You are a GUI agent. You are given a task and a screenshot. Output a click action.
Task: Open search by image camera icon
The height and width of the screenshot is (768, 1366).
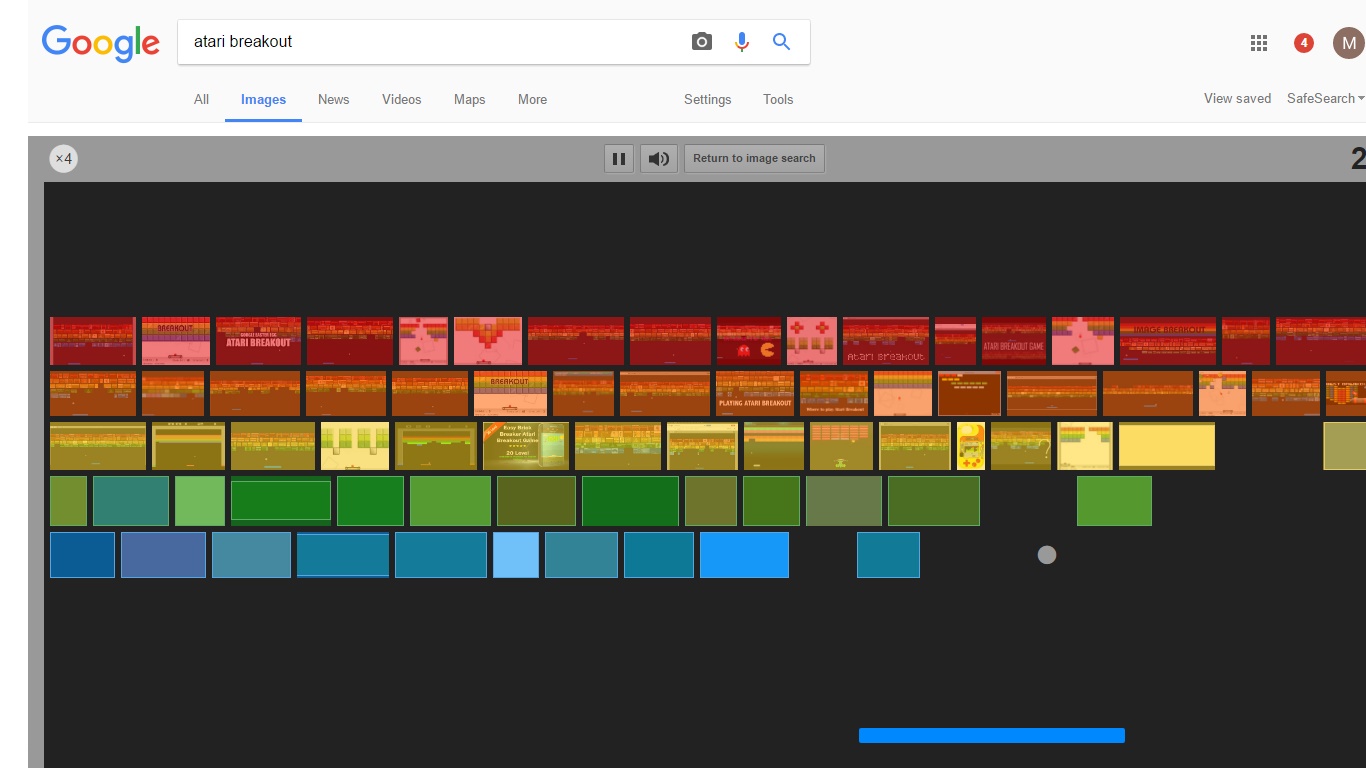tap(702, 42)
